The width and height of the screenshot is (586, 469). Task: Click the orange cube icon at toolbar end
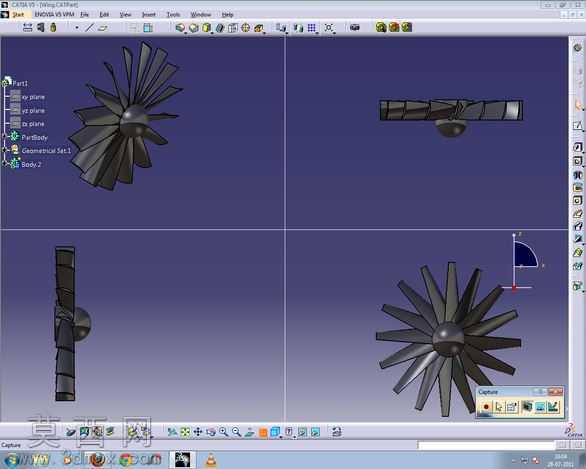coord(394,27)
